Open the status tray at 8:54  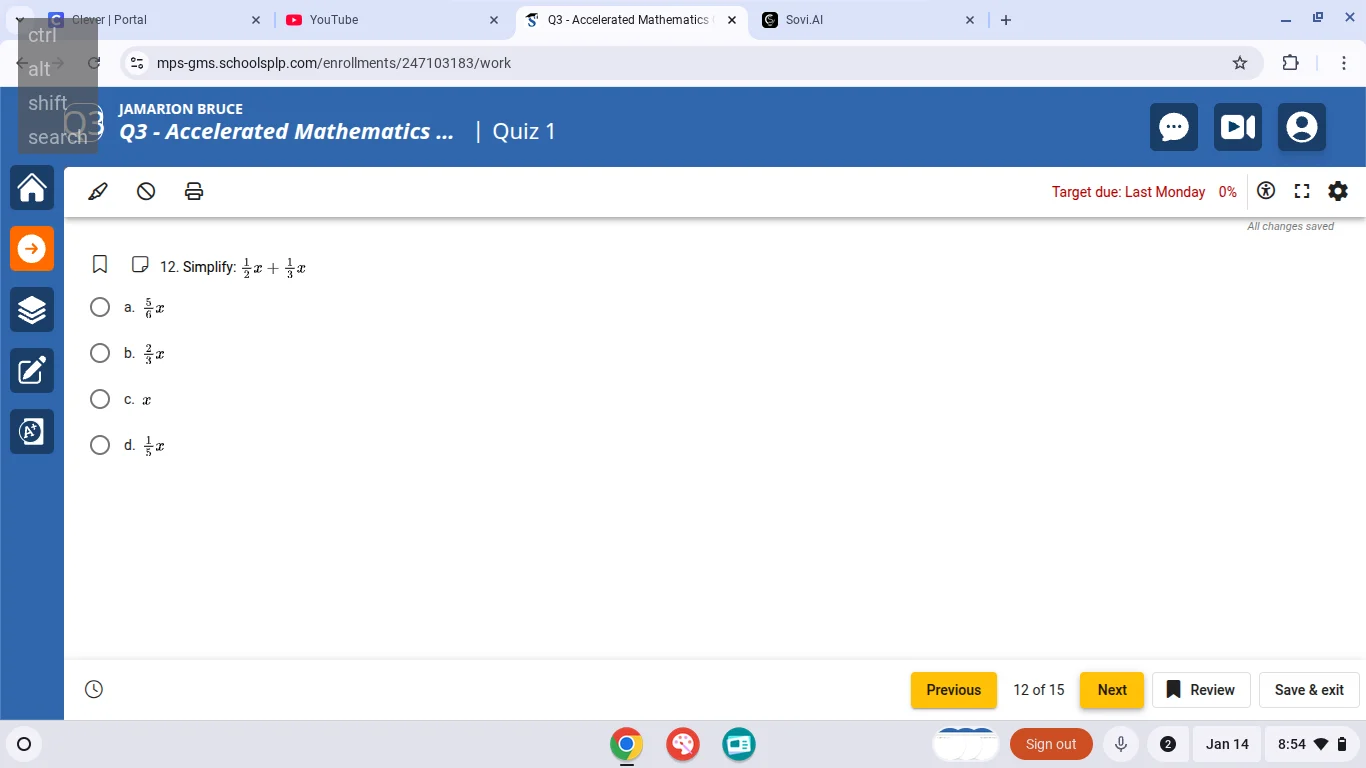coord(1312,744)
